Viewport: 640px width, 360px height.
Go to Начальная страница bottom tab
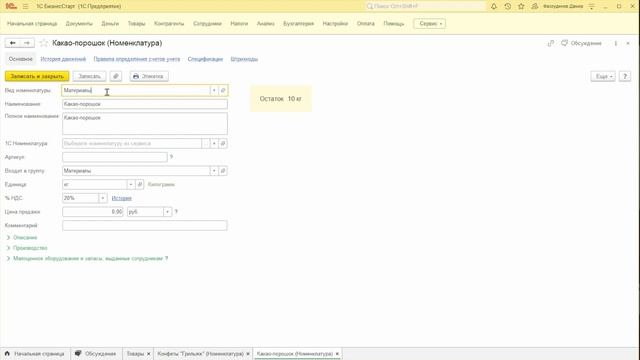tap(35, 354)
